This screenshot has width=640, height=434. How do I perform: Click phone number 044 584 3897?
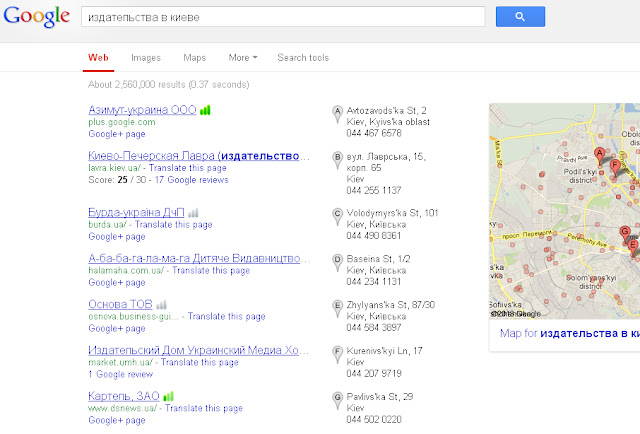374,327
